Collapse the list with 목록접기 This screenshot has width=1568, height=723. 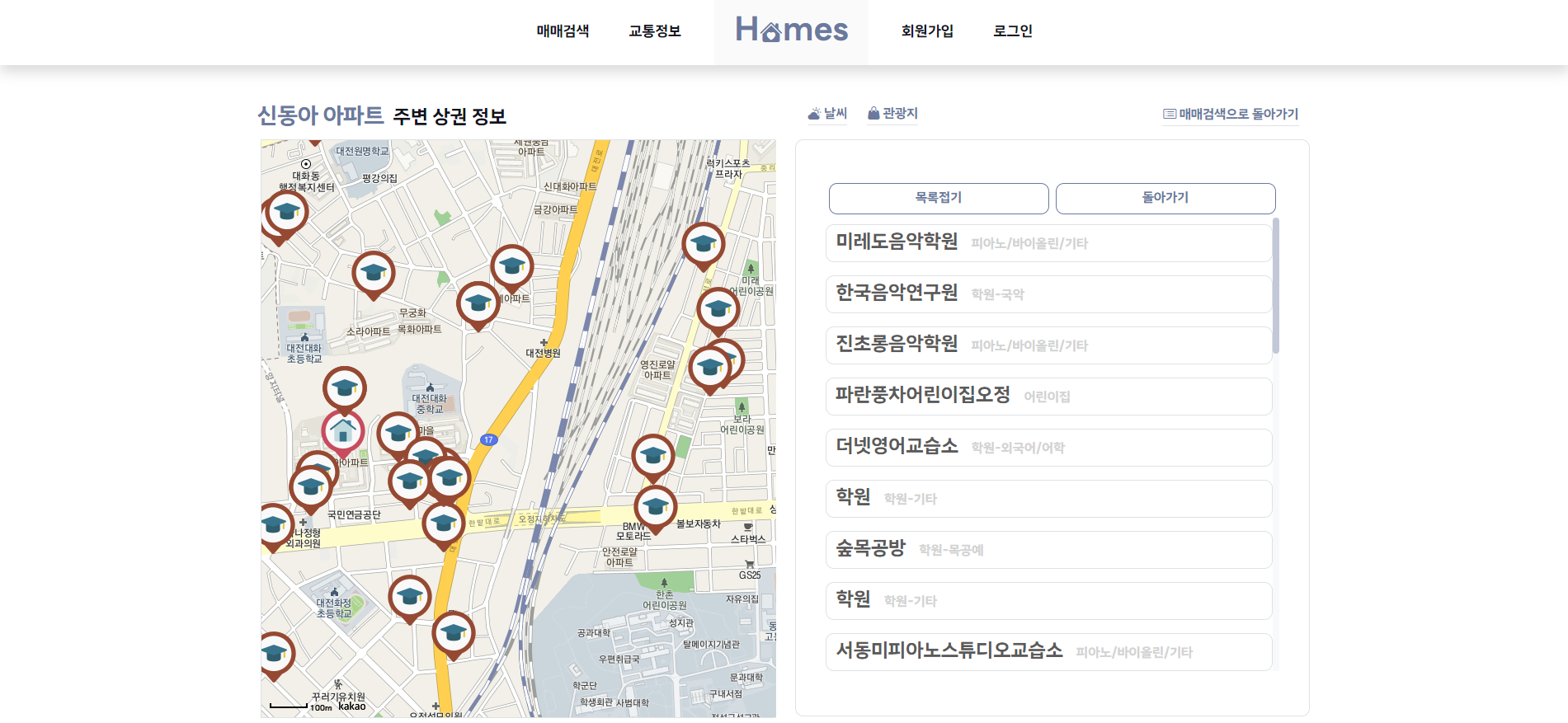click(939, 198)
